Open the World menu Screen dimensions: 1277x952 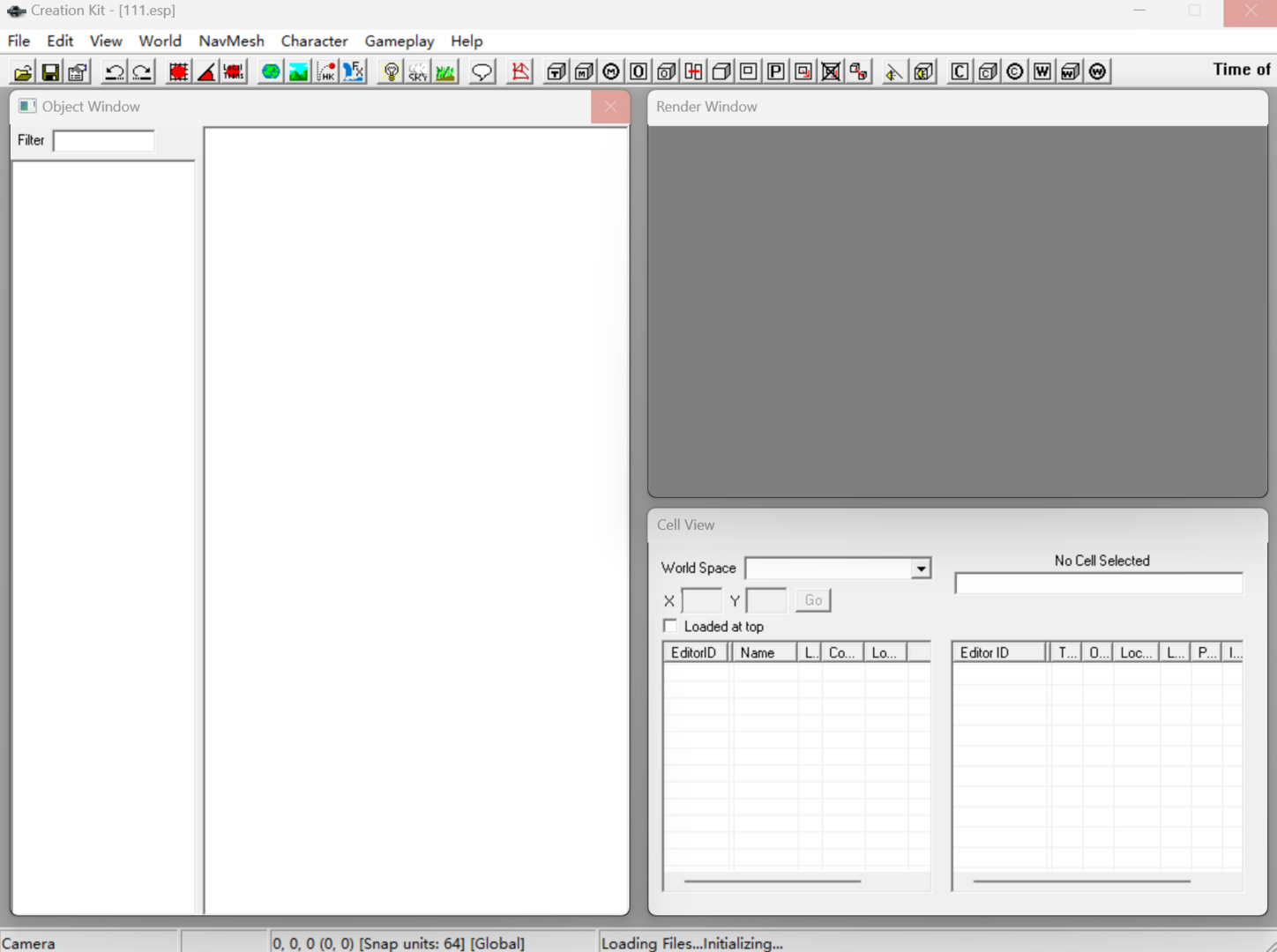pos(160,41)
